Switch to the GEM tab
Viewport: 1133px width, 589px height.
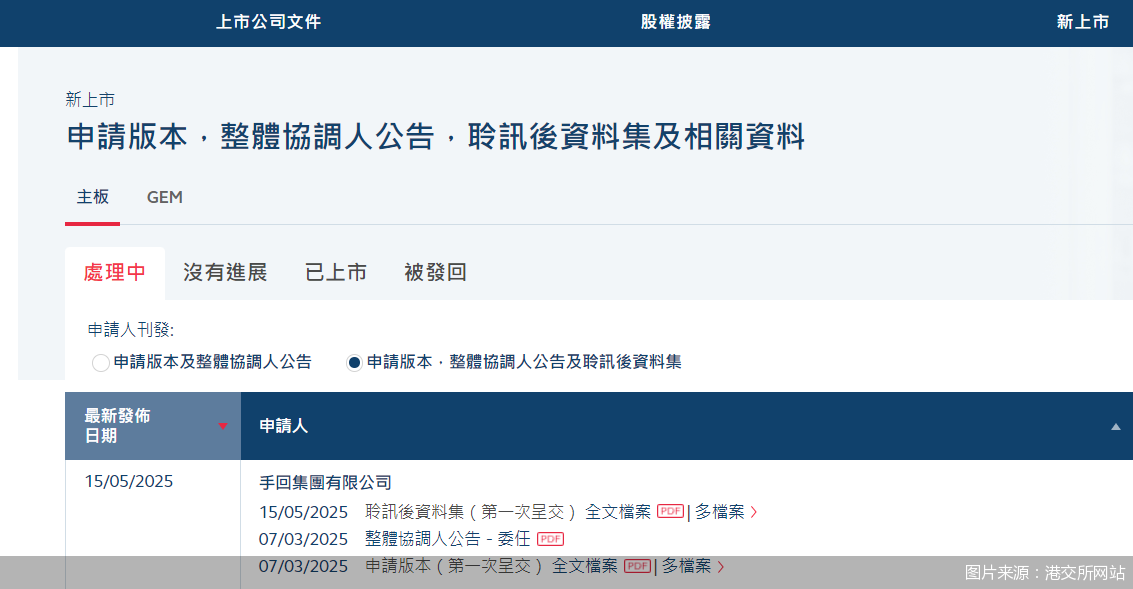pyautogui.click(x=164, y=197)
